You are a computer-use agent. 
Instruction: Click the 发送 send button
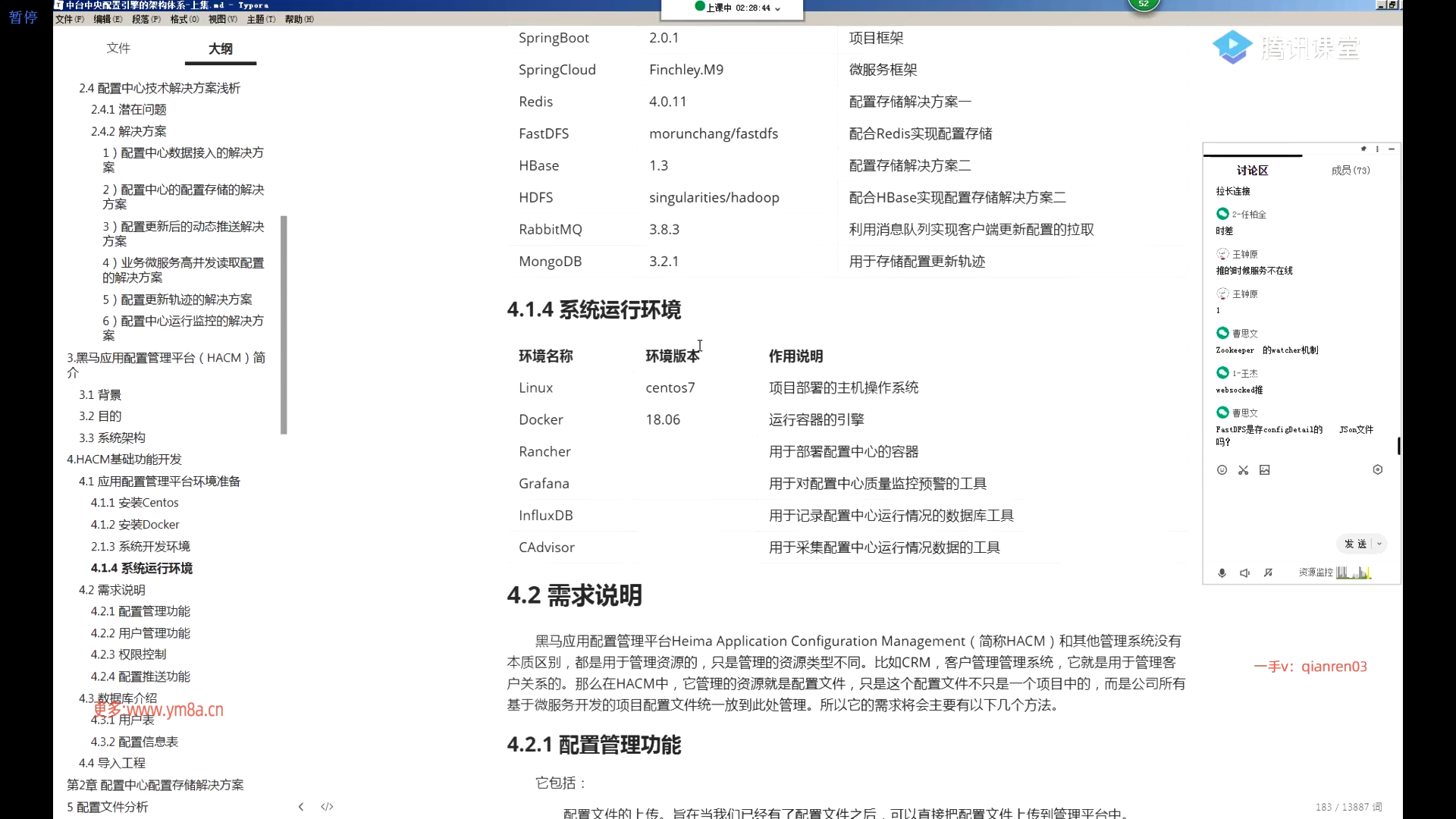(x=1355, y=544)
